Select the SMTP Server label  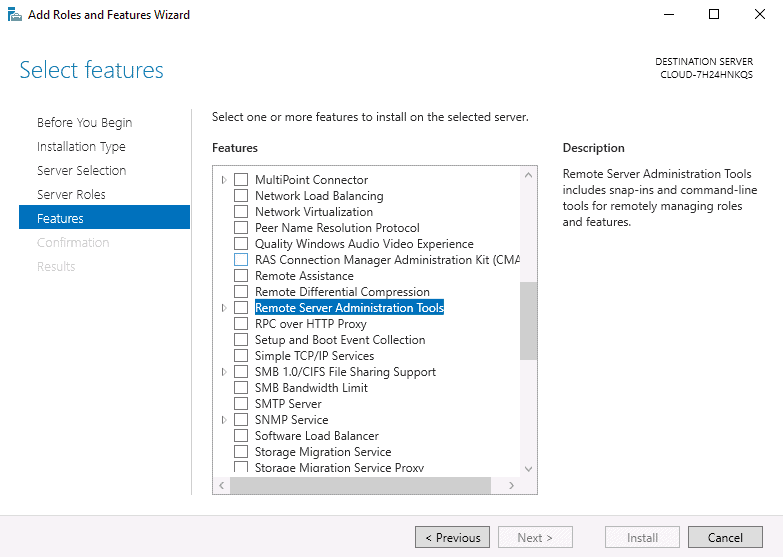pos(288,403)
